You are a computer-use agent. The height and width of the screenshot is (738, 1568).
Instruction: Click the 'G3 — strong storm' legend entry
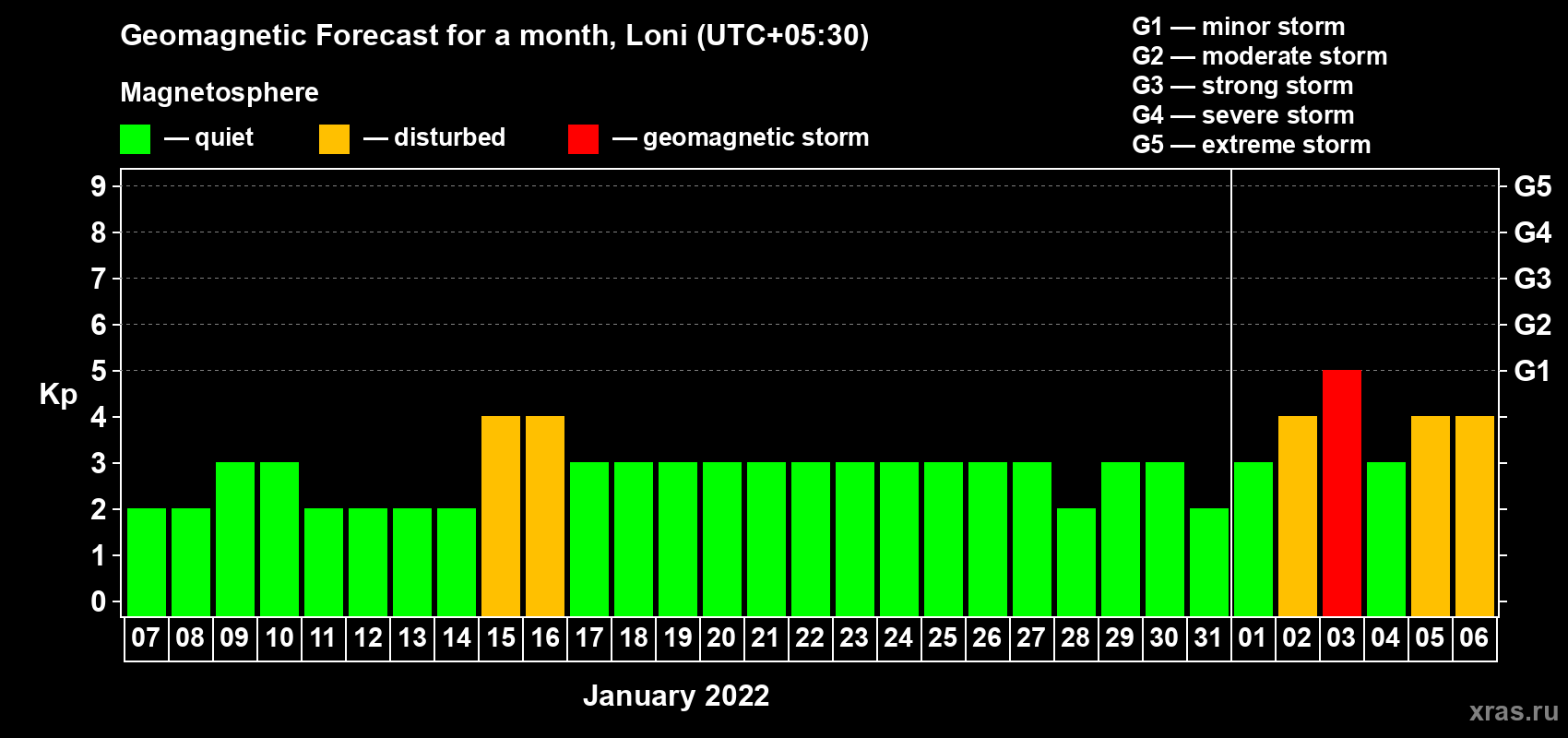(x=1243, y=86)
